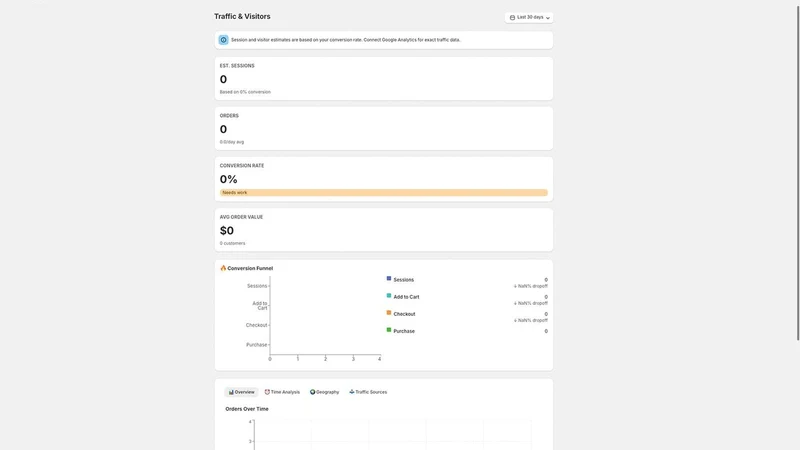Click the Add to Cart legend label
Screen dimensions: 800x450
click(x=406, y=297)
